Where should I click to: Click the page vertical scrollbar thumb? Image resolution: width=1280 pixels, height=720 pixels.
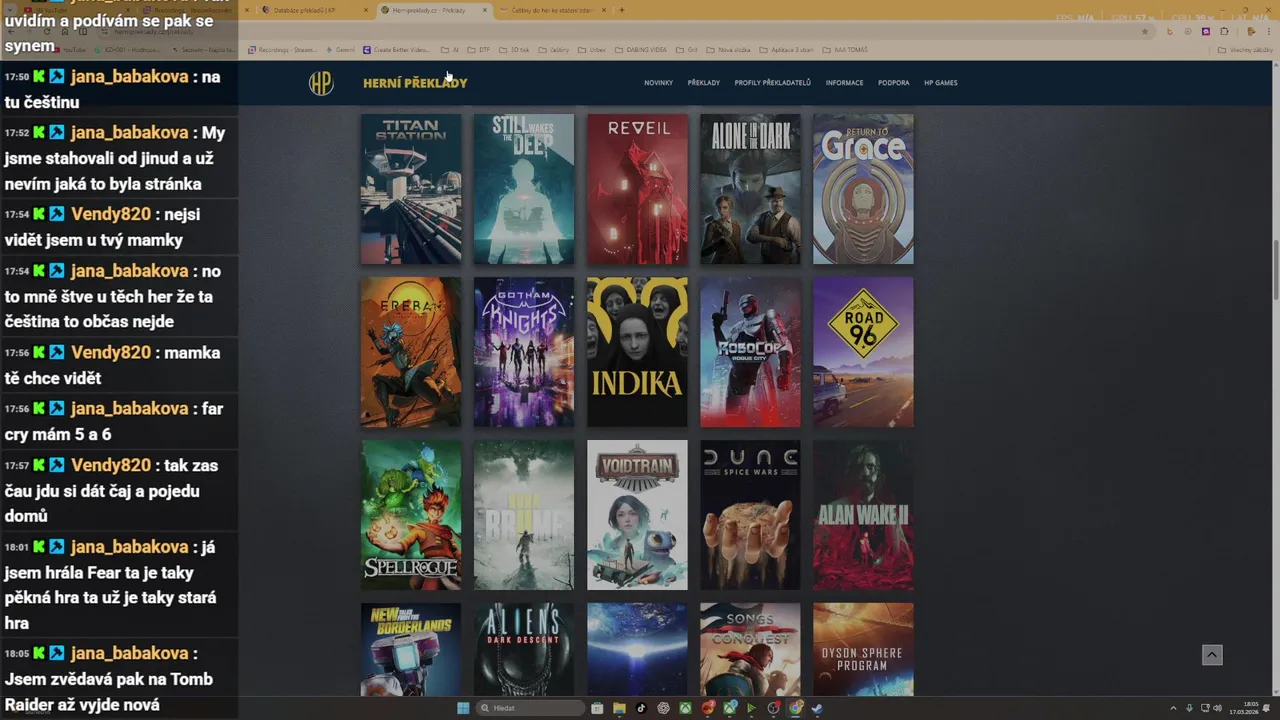(x=1275, y=270)
